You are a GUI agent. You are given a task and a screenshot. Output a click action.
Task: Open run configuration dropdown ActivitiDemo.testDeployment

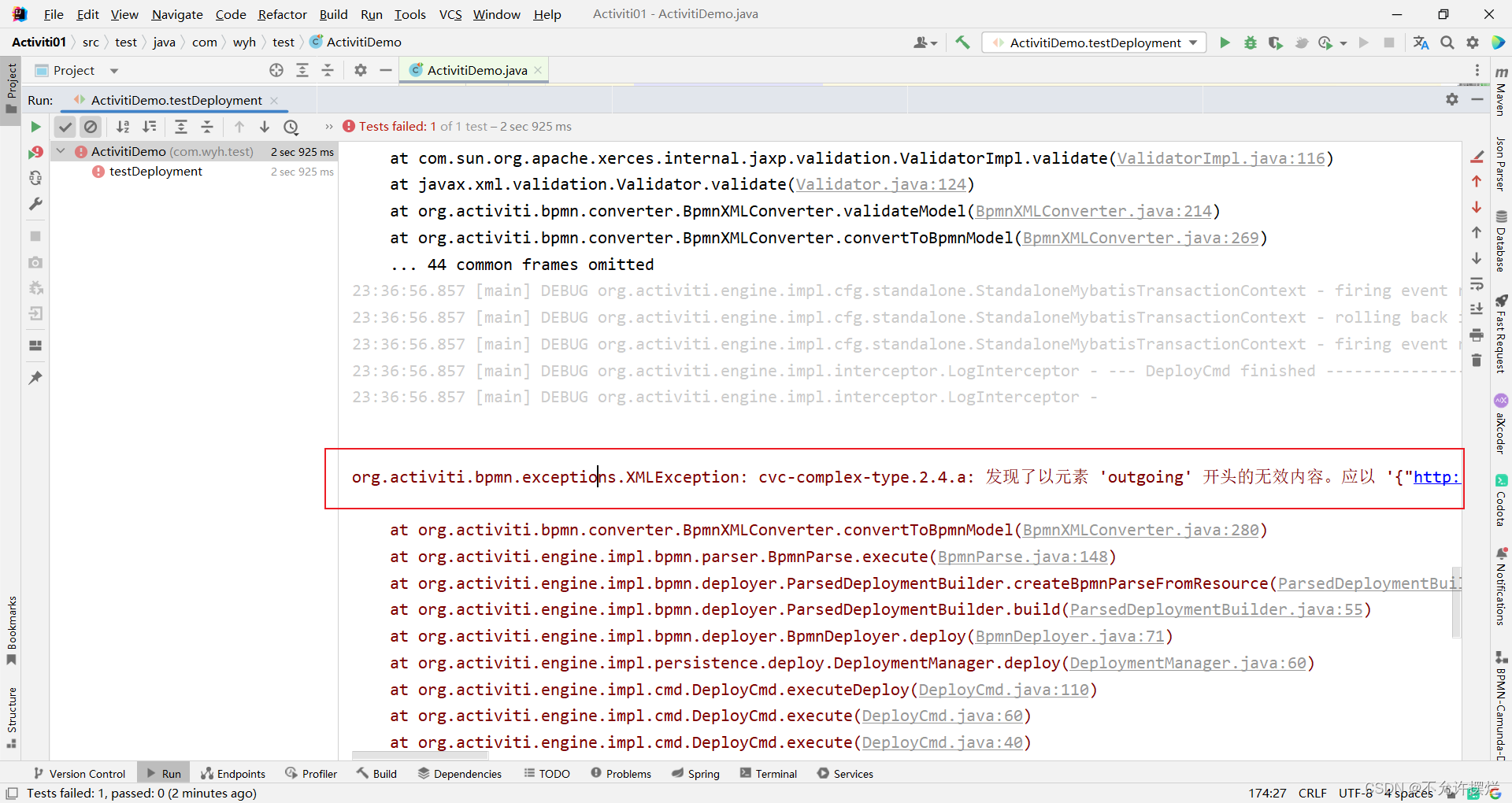coord(1095,43)
